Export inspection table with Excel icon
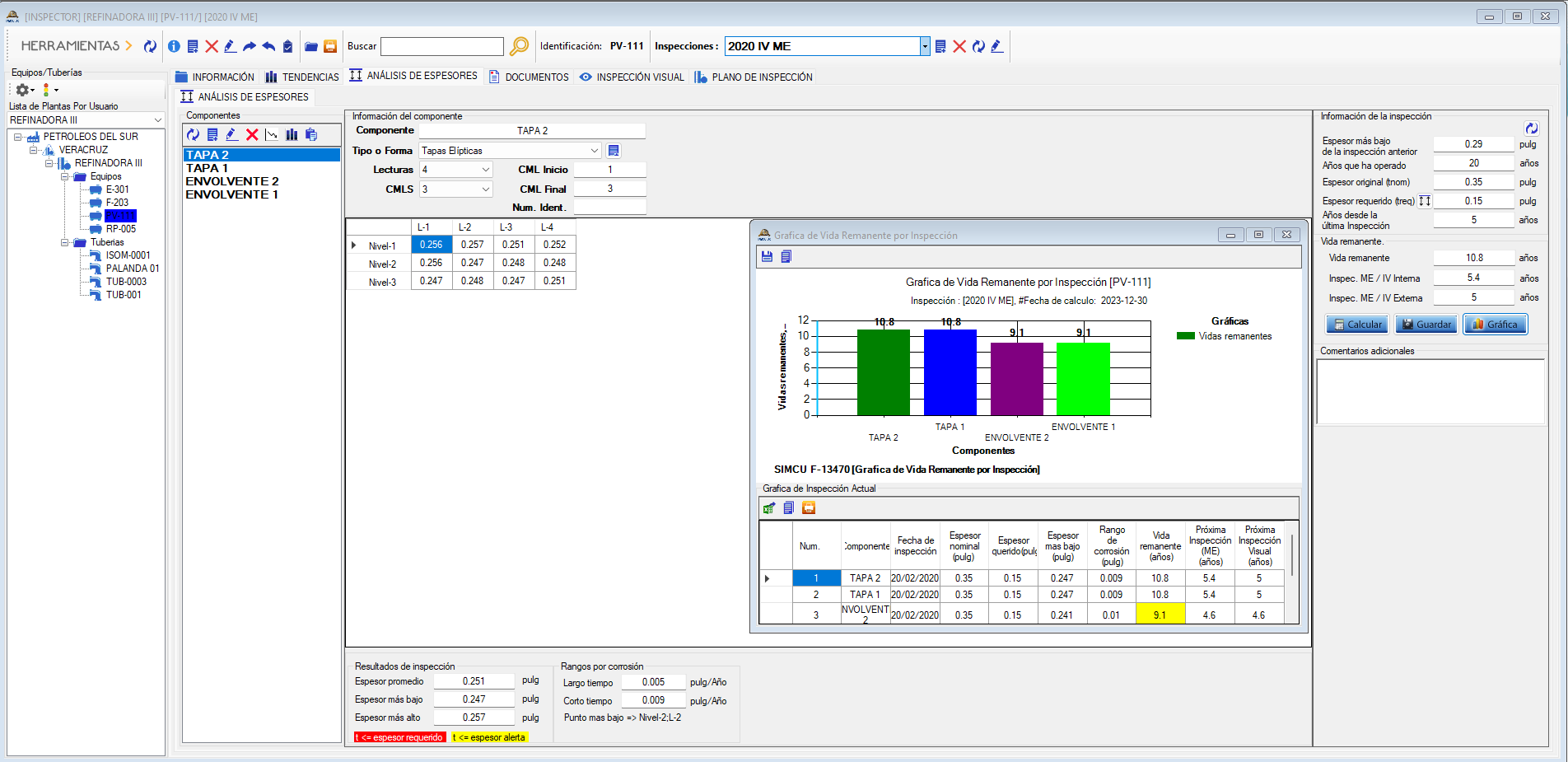This screenshot has height=762, width=1568. point(769,508)
